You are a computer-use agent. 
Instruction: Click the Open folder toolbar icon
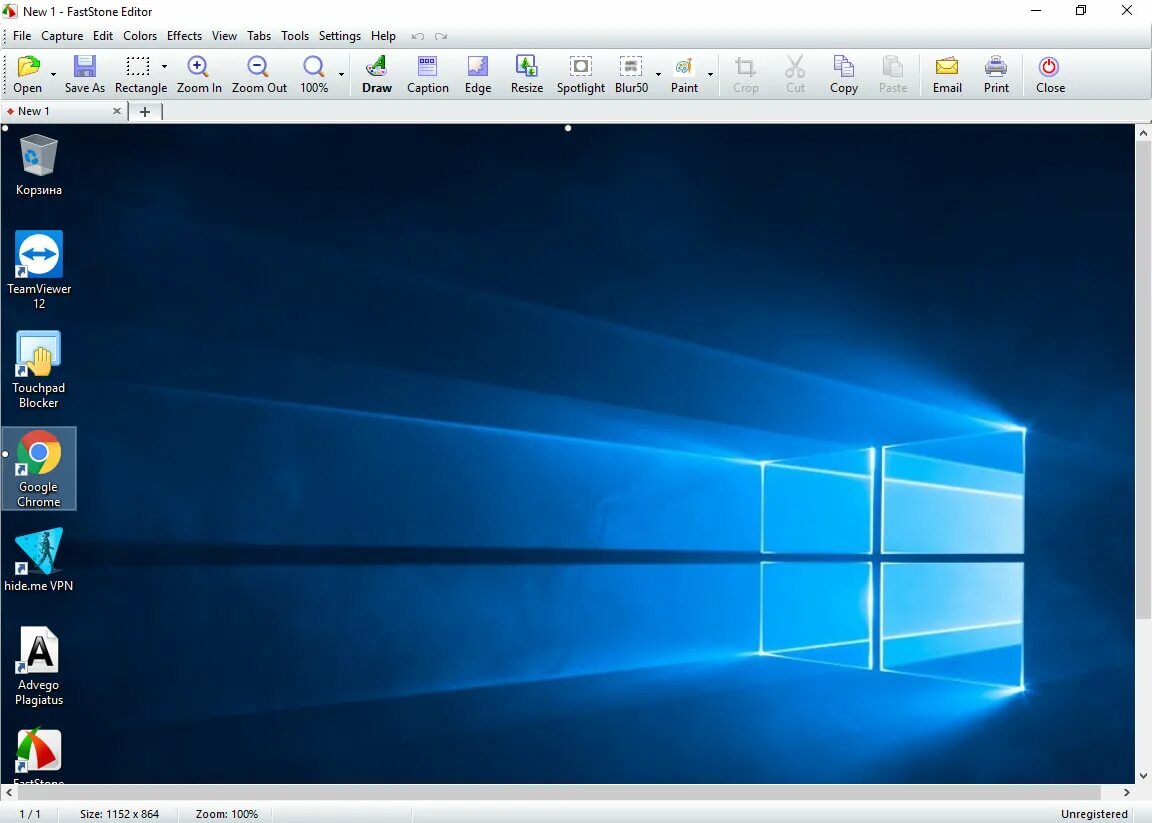tap(28, 74)
